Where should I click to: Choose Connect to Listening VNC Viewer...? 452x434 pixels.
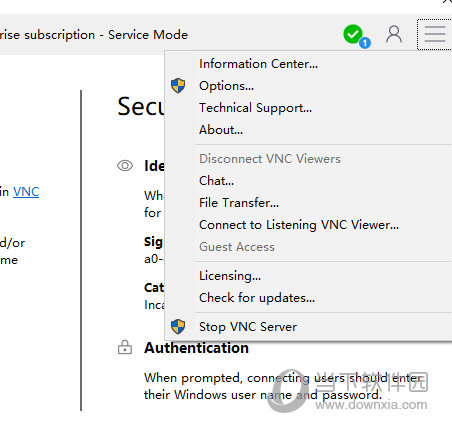(299, 225)
